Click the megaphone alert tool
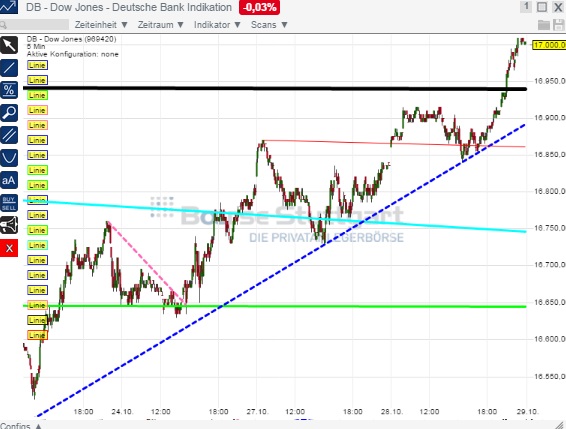566x429 pixels. (x=9, y=225)
